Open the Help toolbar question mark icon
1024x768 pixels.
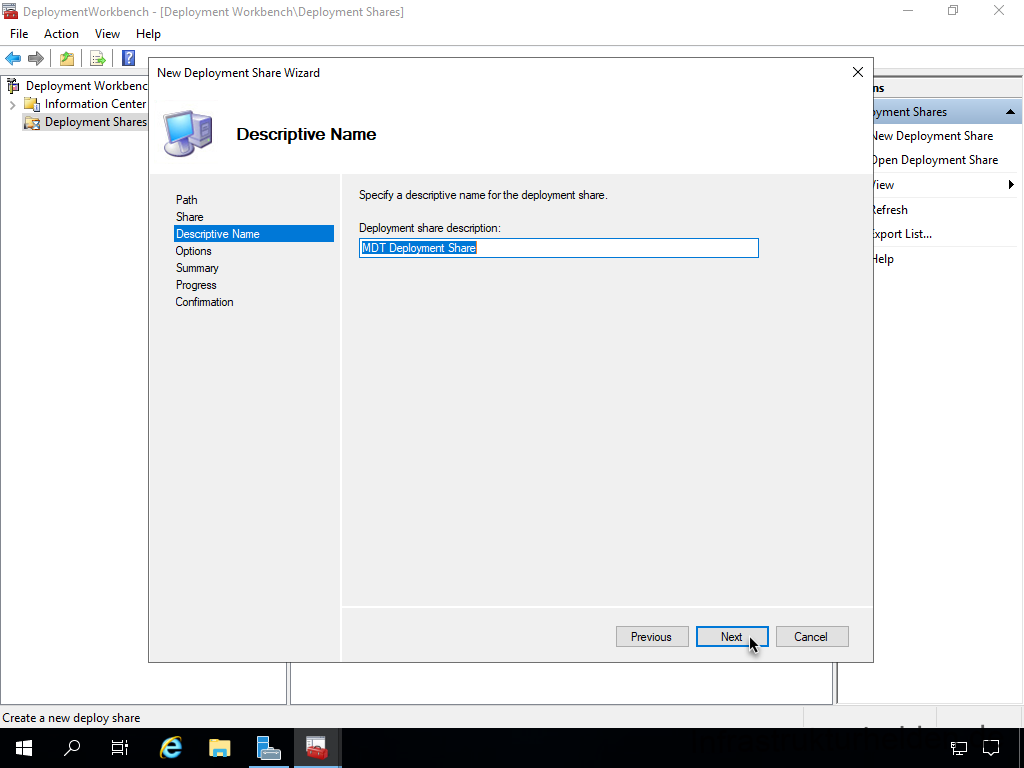(128, 58)
